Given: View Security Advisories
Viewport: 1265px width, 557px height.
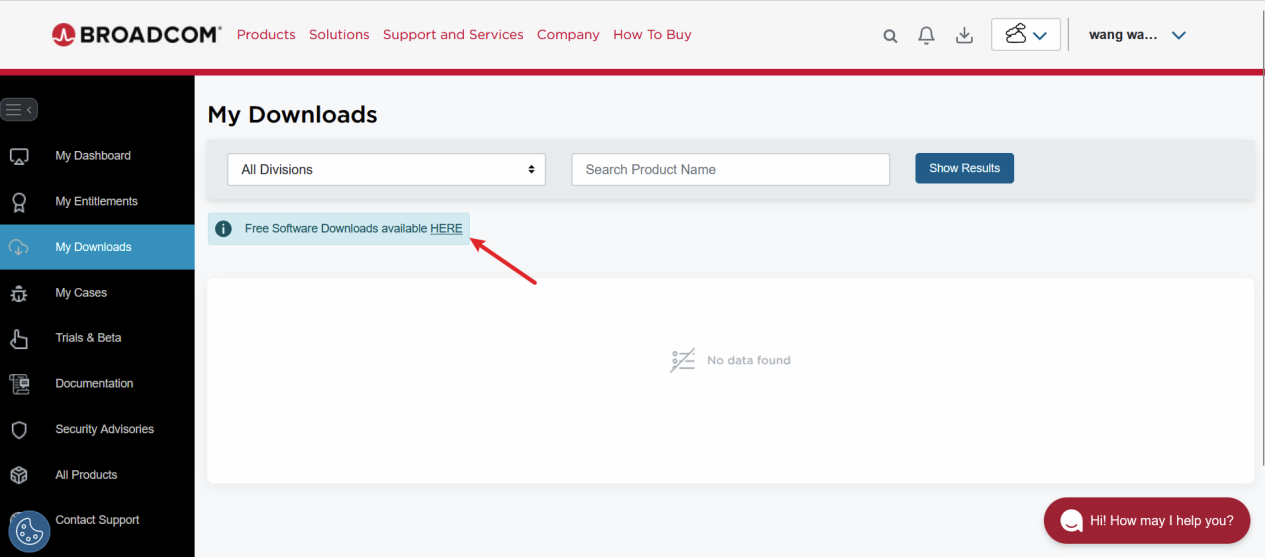Looking at the screenshot, I should (104, 429).
